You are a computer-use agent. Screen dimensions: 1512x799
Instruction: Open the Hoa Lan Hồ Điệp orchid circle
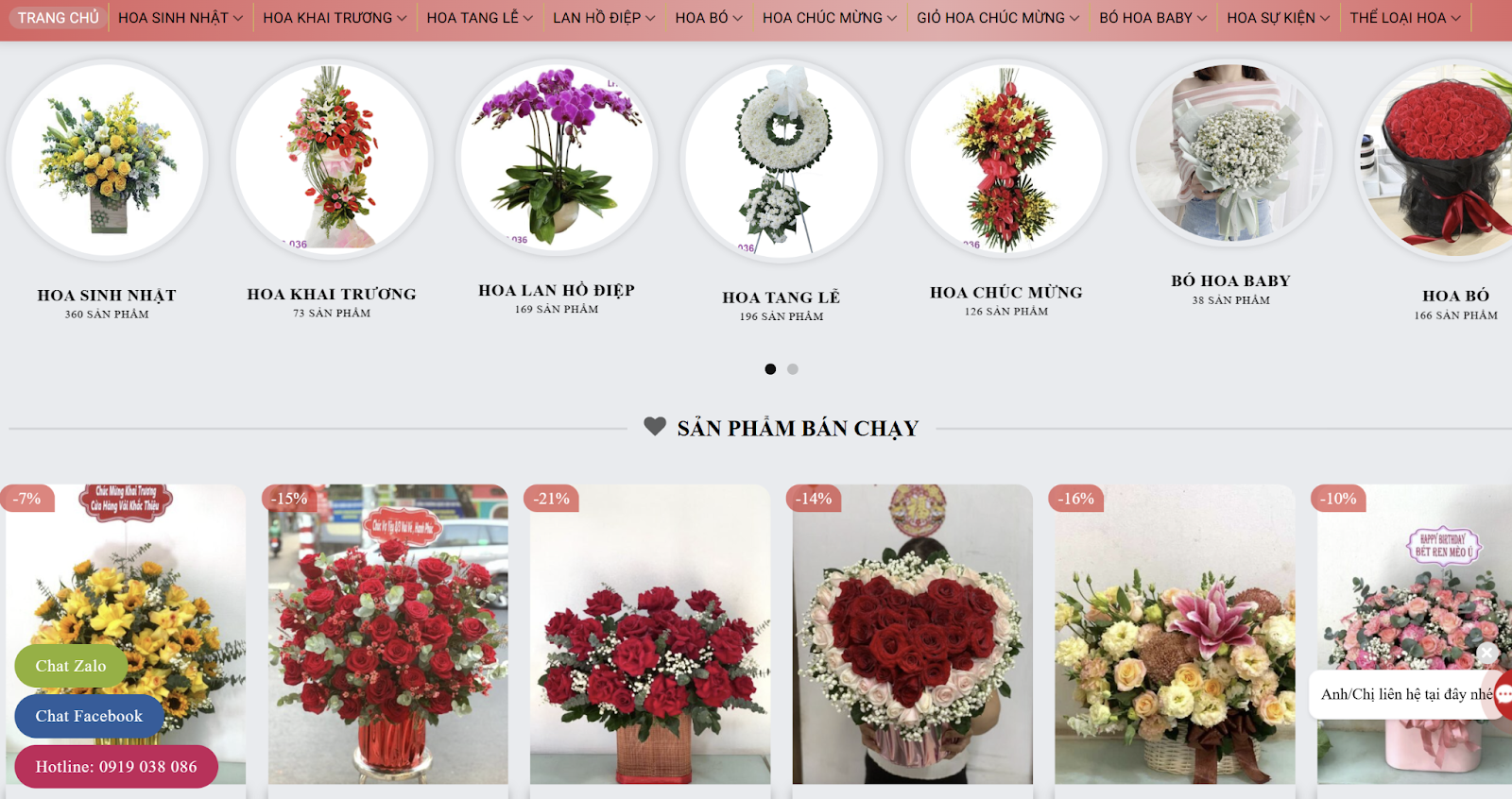tap(557, 158)
